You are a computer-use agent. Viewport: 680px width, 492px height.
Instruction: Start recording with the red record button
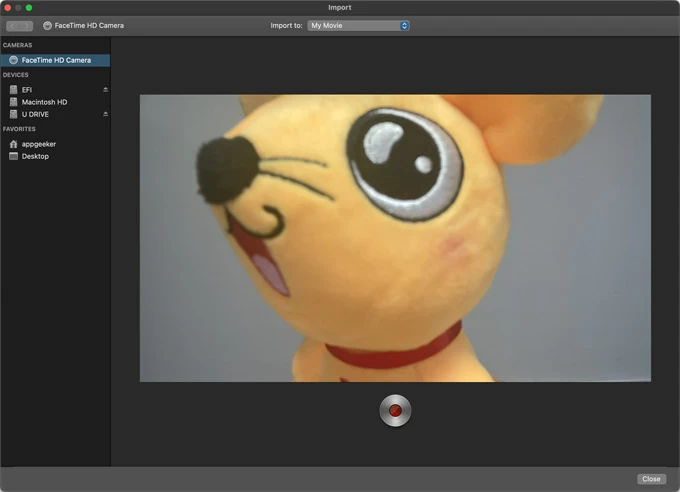(395, 410)
